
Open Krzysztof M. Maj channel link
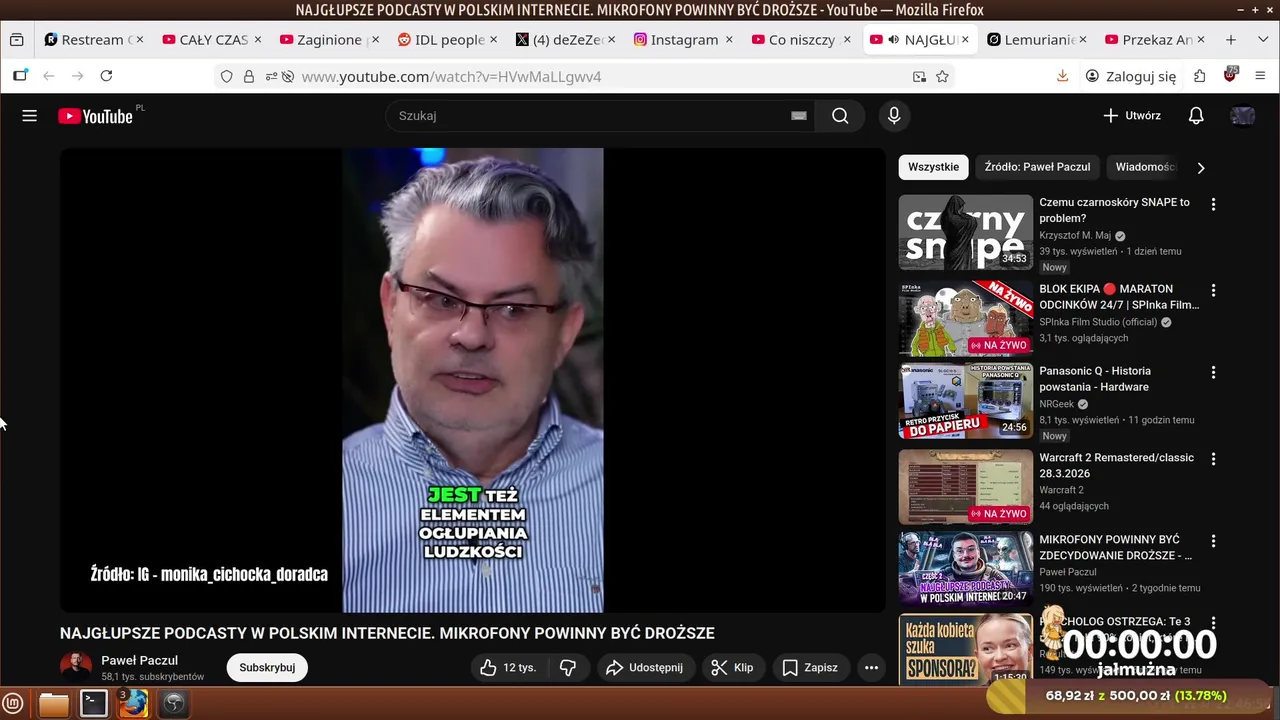coord(1075,236)
